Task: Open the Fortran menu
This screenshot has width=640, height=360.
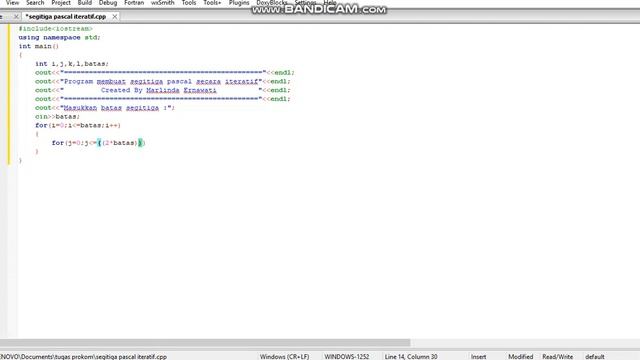Action: pos(134,3)
